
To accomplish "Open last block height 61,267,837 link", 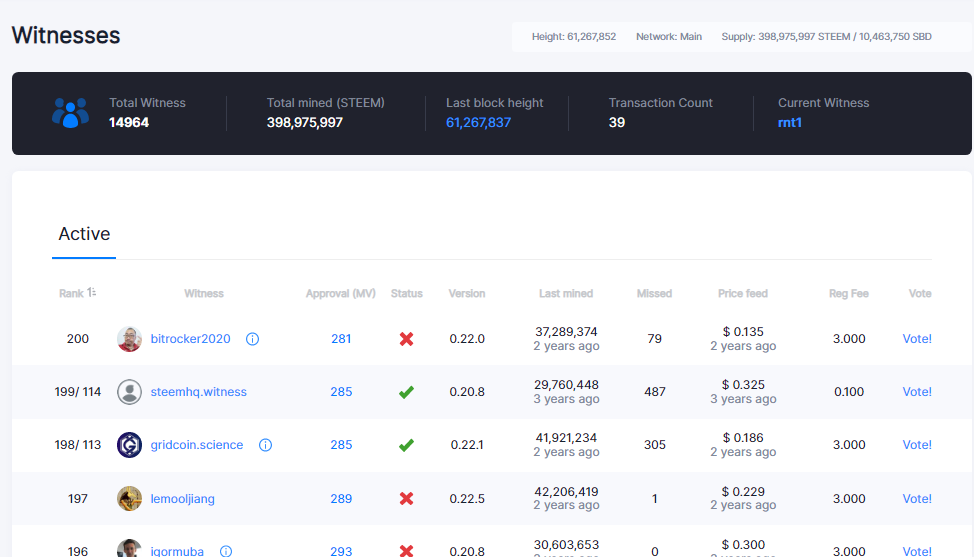I will point(478,123).
